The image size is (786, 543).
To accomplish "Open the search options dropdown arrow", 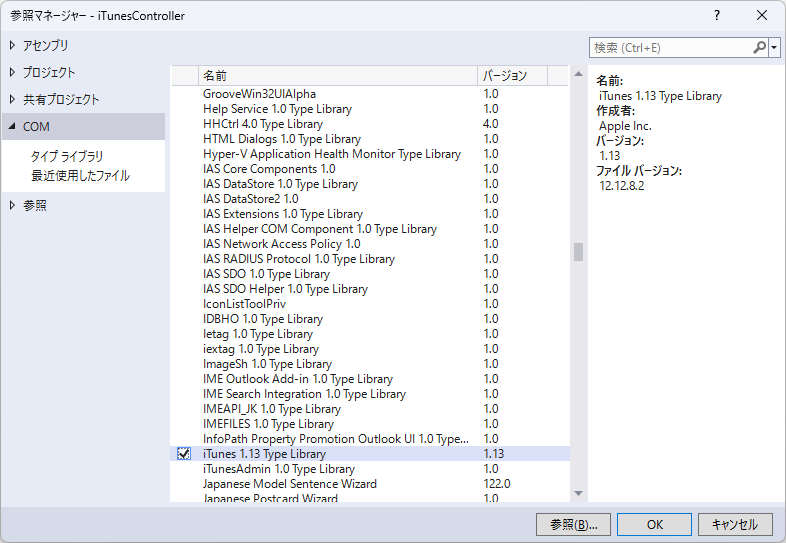I will 774,47.
